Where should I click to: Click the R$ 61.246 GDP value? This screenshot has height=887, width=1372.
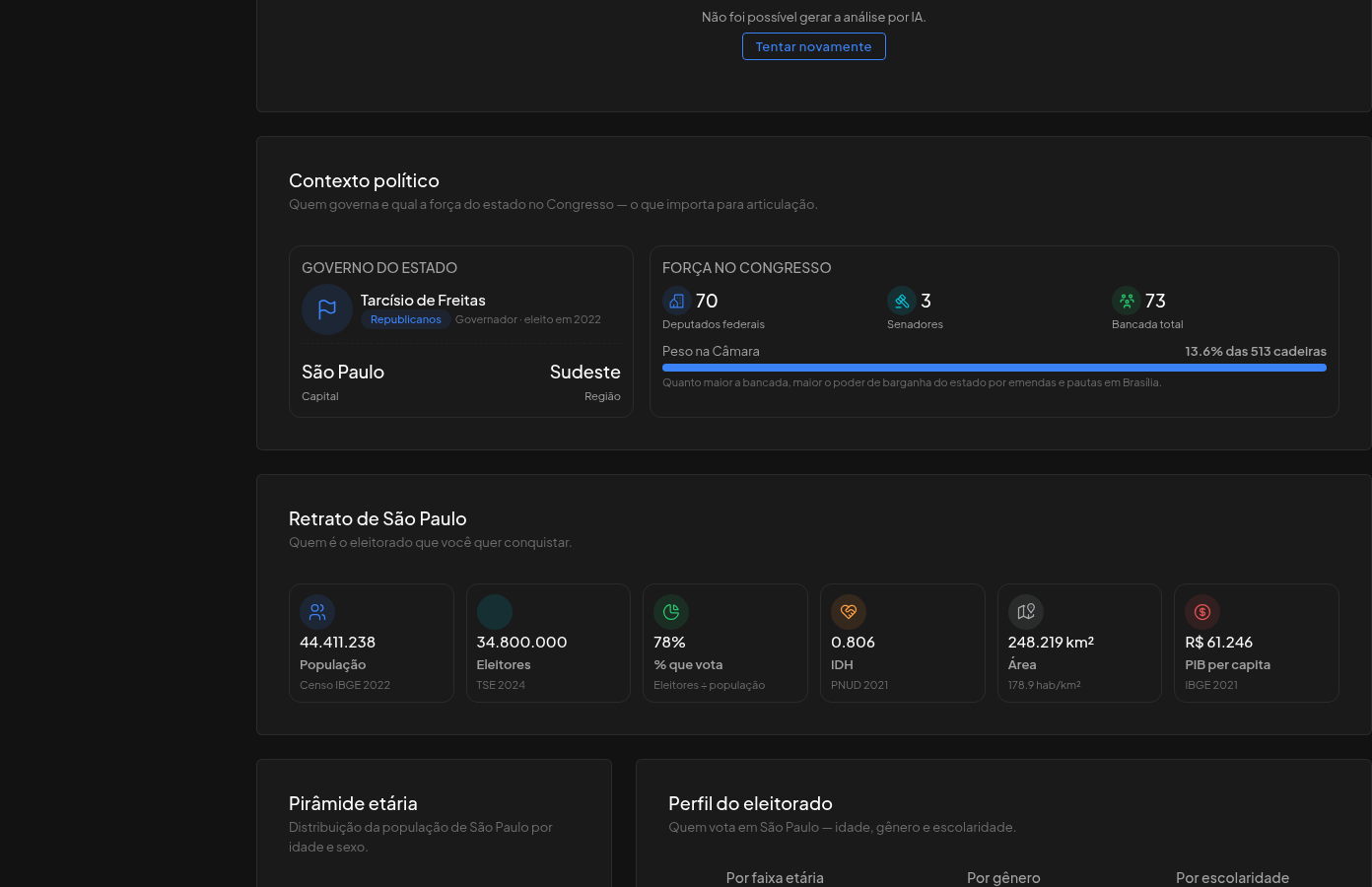(x=1219, y=642)
